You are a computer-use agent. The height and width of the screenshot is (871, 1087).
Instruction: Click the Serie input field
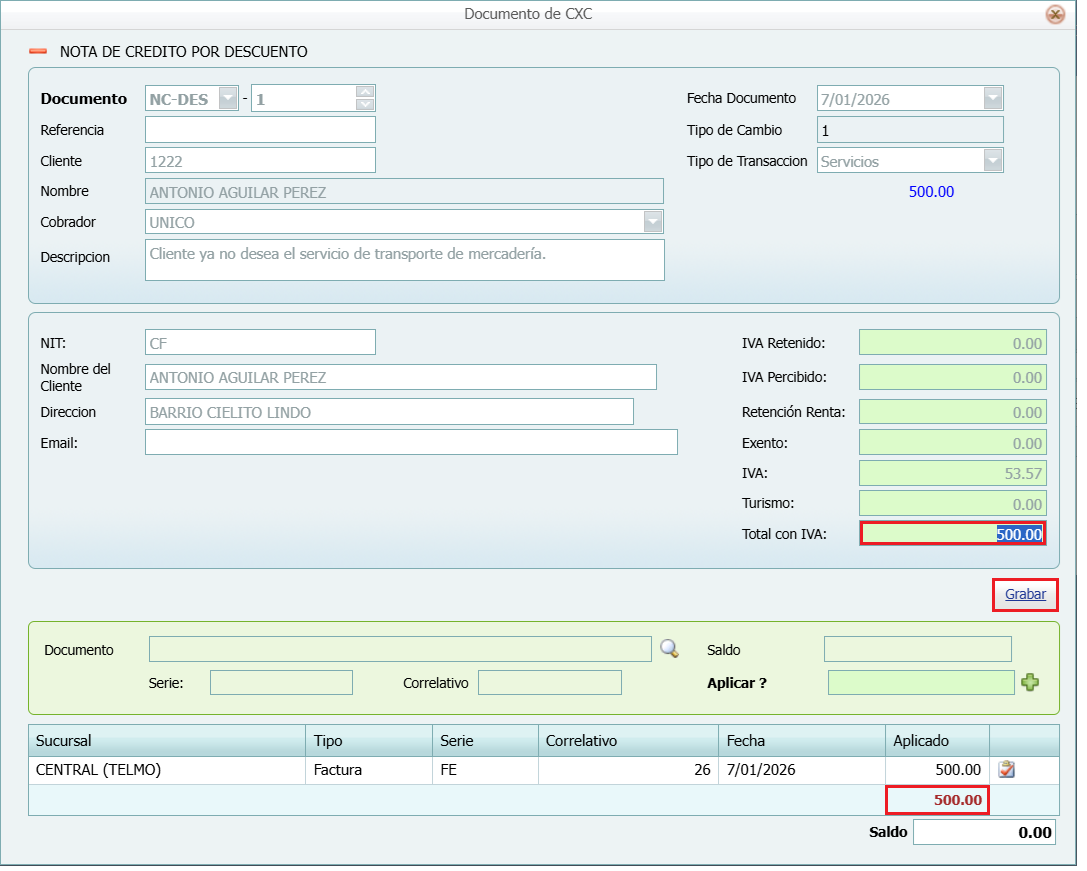281,683
